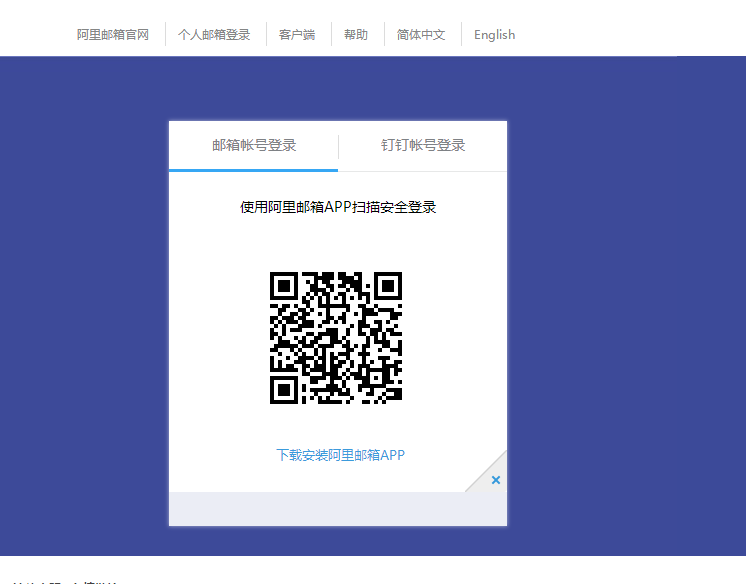Image resolution: width=746 pixels, height=584 pixels.
Task: Click the white area below the blue banner
Action: (x=400, y=570)
